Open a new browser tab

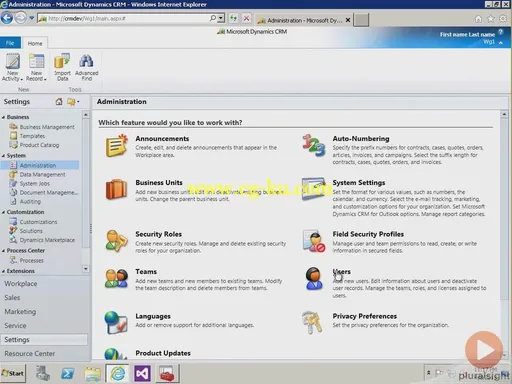point(361,20)
